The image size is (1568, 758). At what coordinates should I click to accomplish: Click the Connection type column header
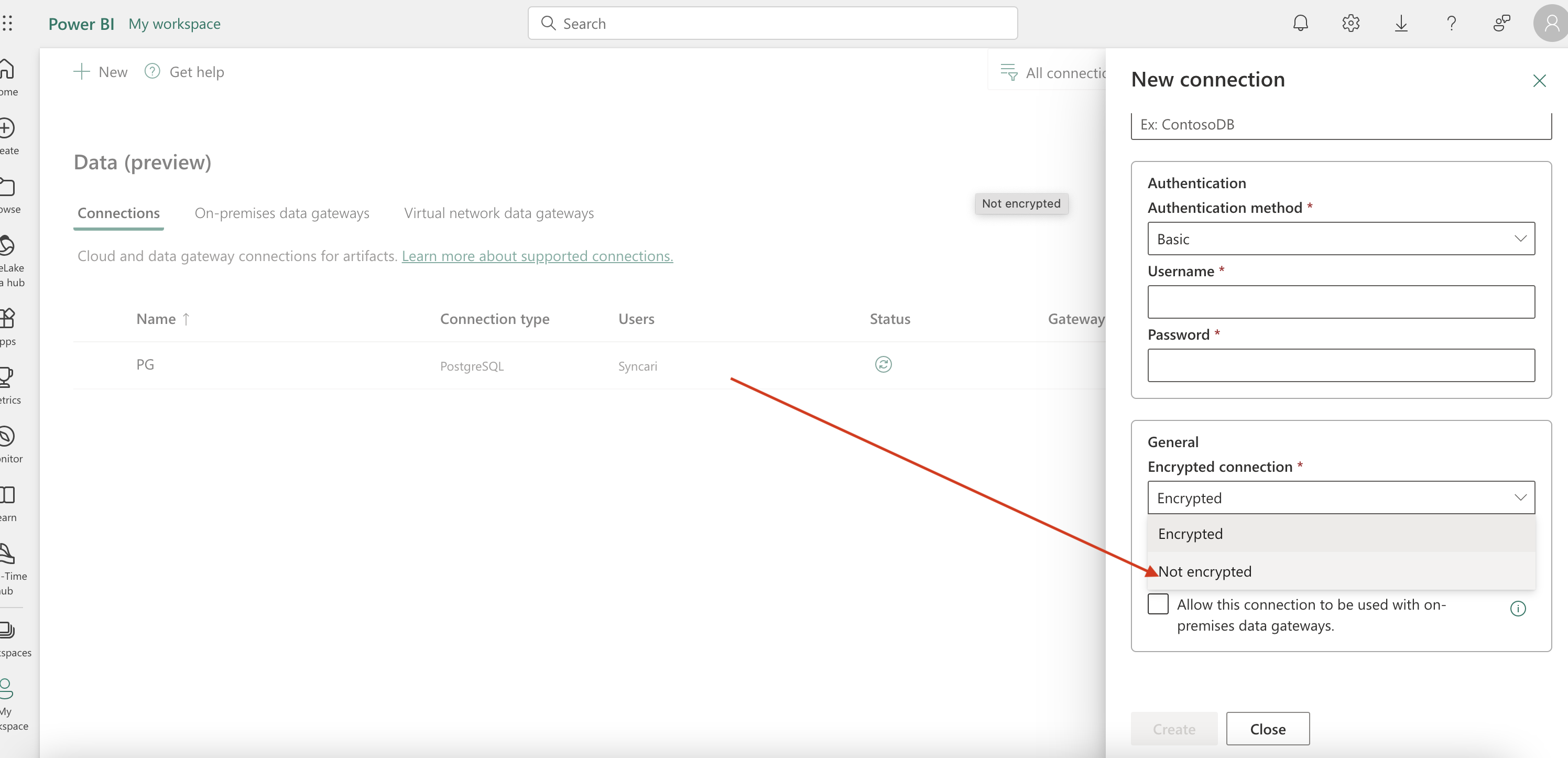494,319
